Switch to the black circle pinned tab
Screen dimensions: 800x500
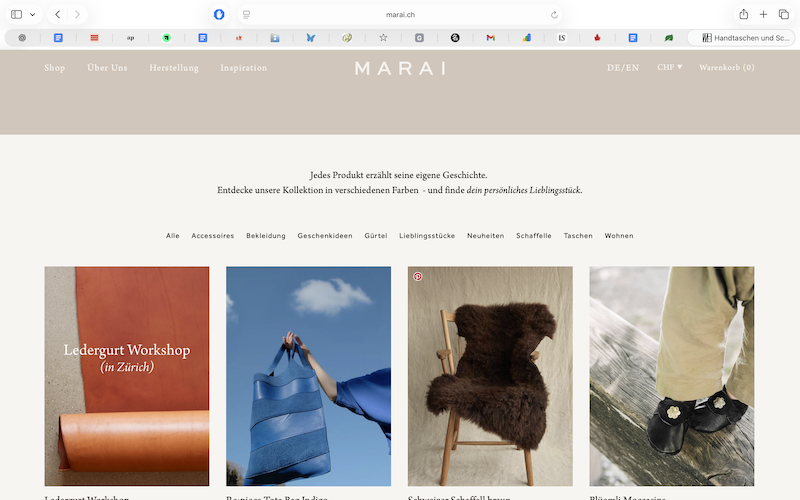click(455, 38)
